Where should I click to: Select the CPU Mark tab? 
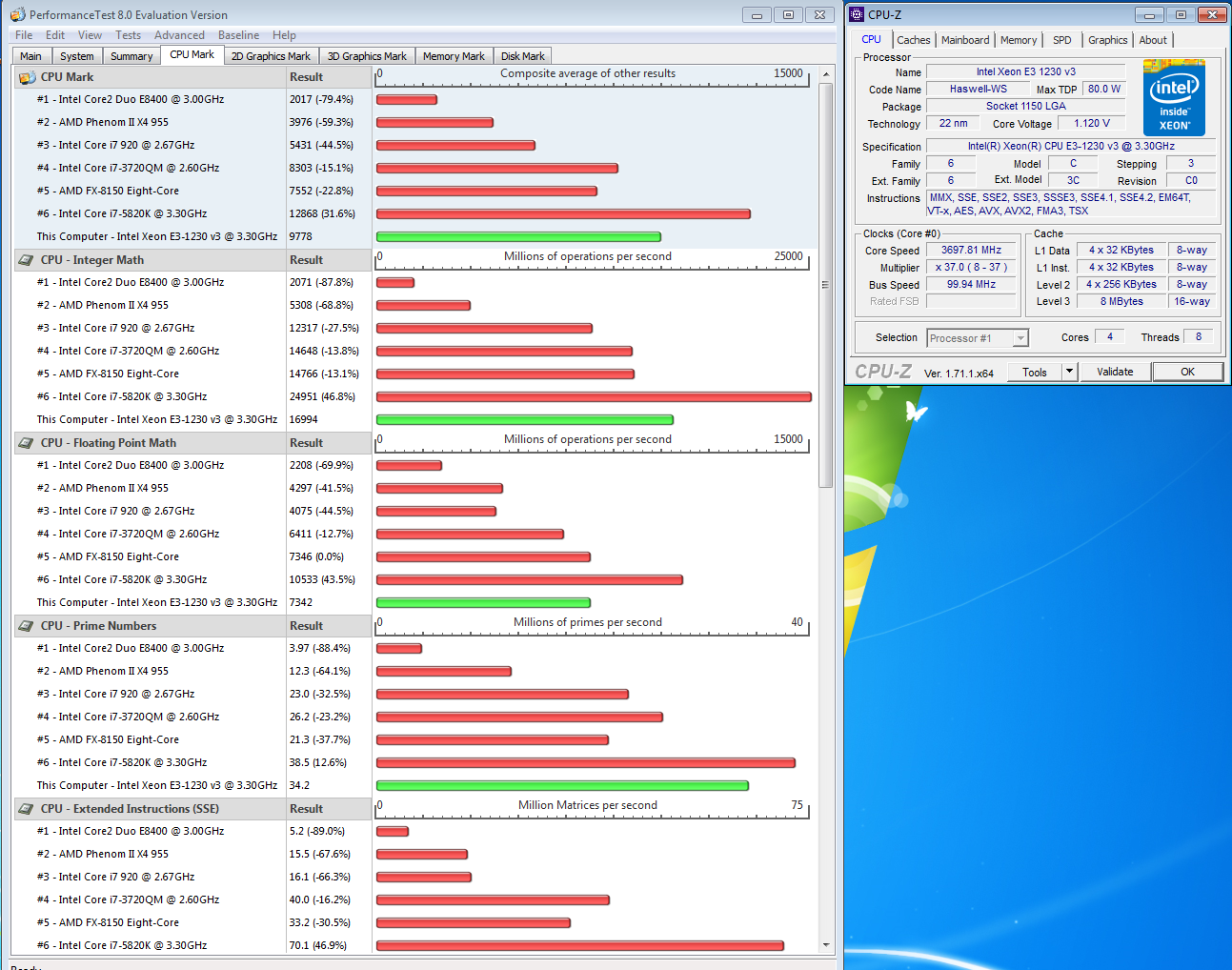(192, 54)
